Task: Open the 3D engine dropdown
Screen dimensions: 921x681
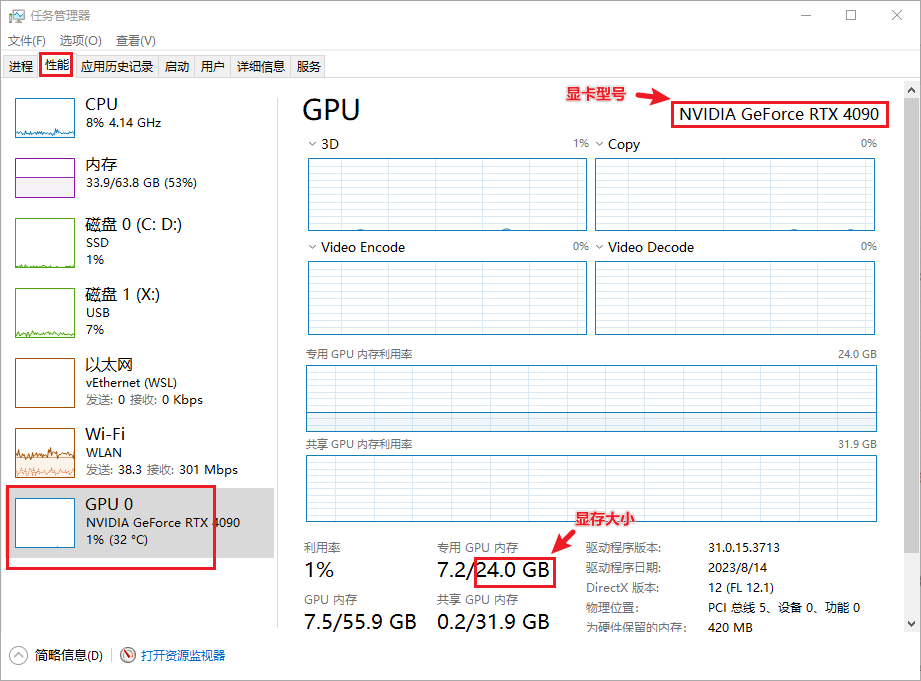Action: click(x=312, y=144)
